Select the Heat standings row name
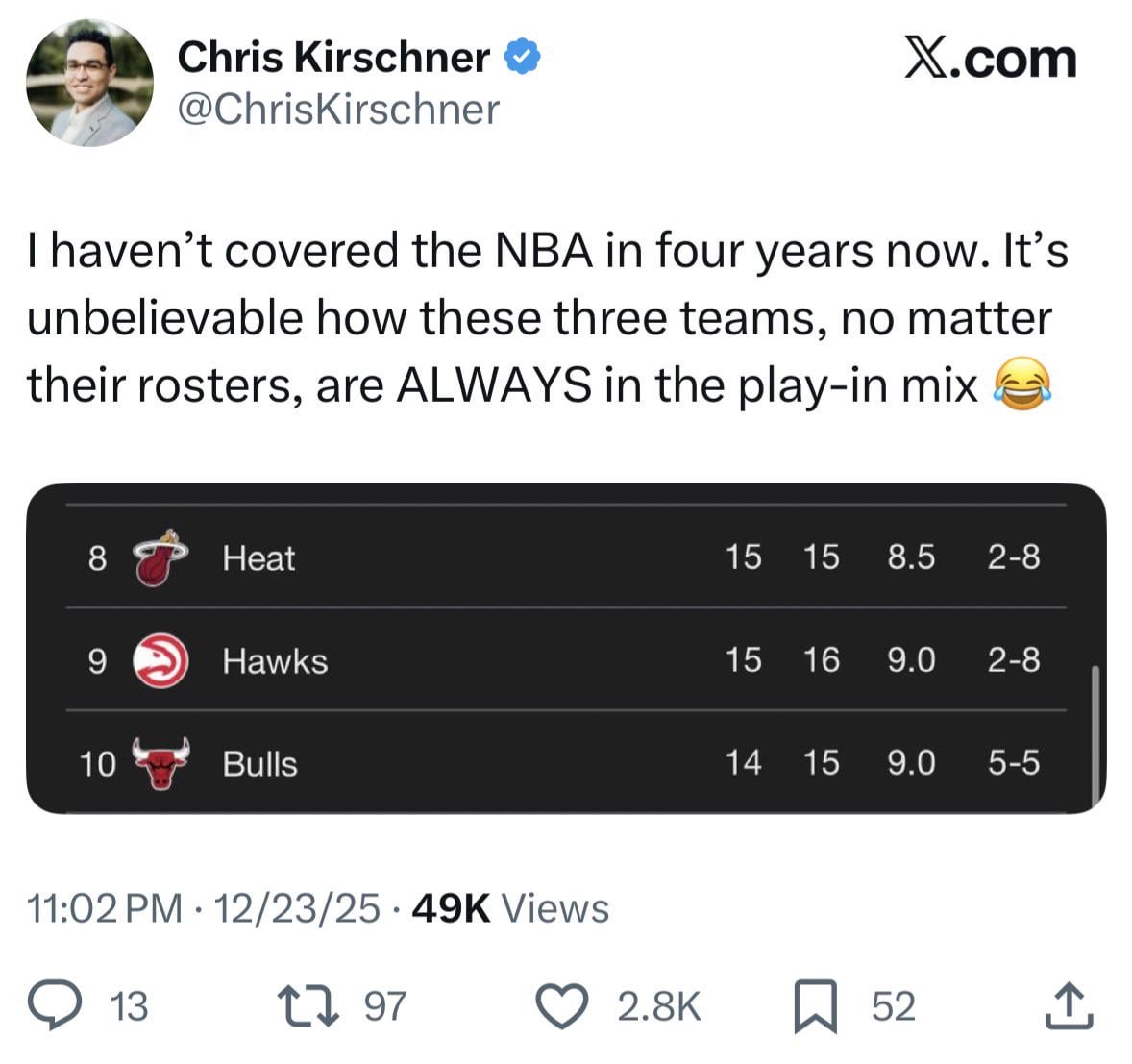1132x1064 pixels. click(x=258, y=558)
